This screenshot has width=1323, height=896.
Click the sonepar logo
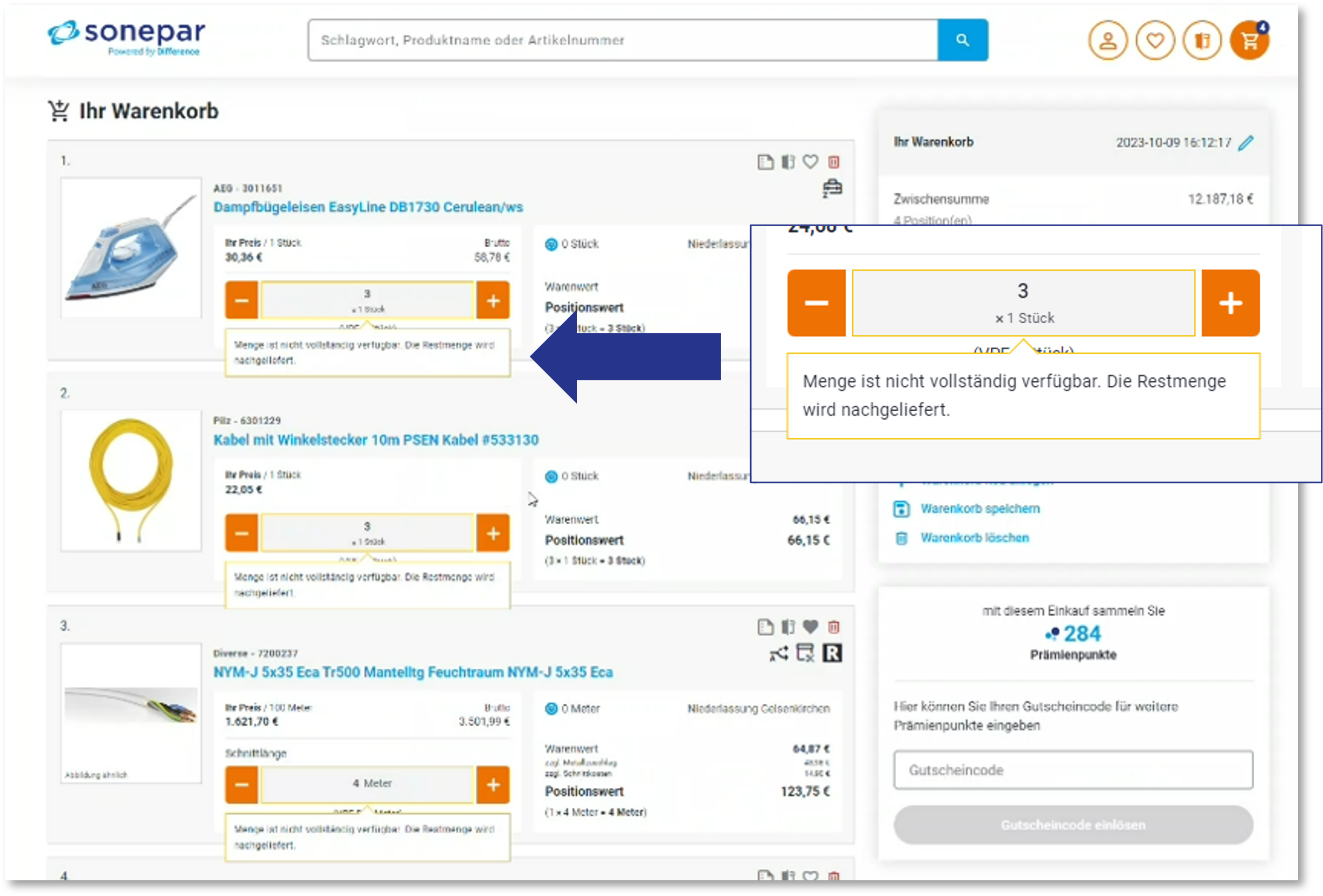tap(127, 37)
